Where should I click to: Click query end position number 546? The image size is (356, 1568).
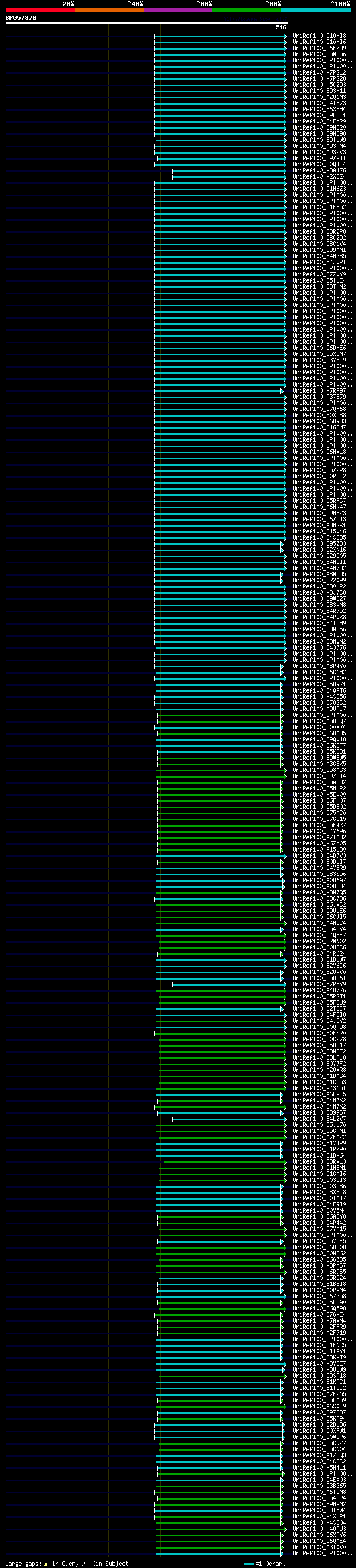click(x=280, y=27)
